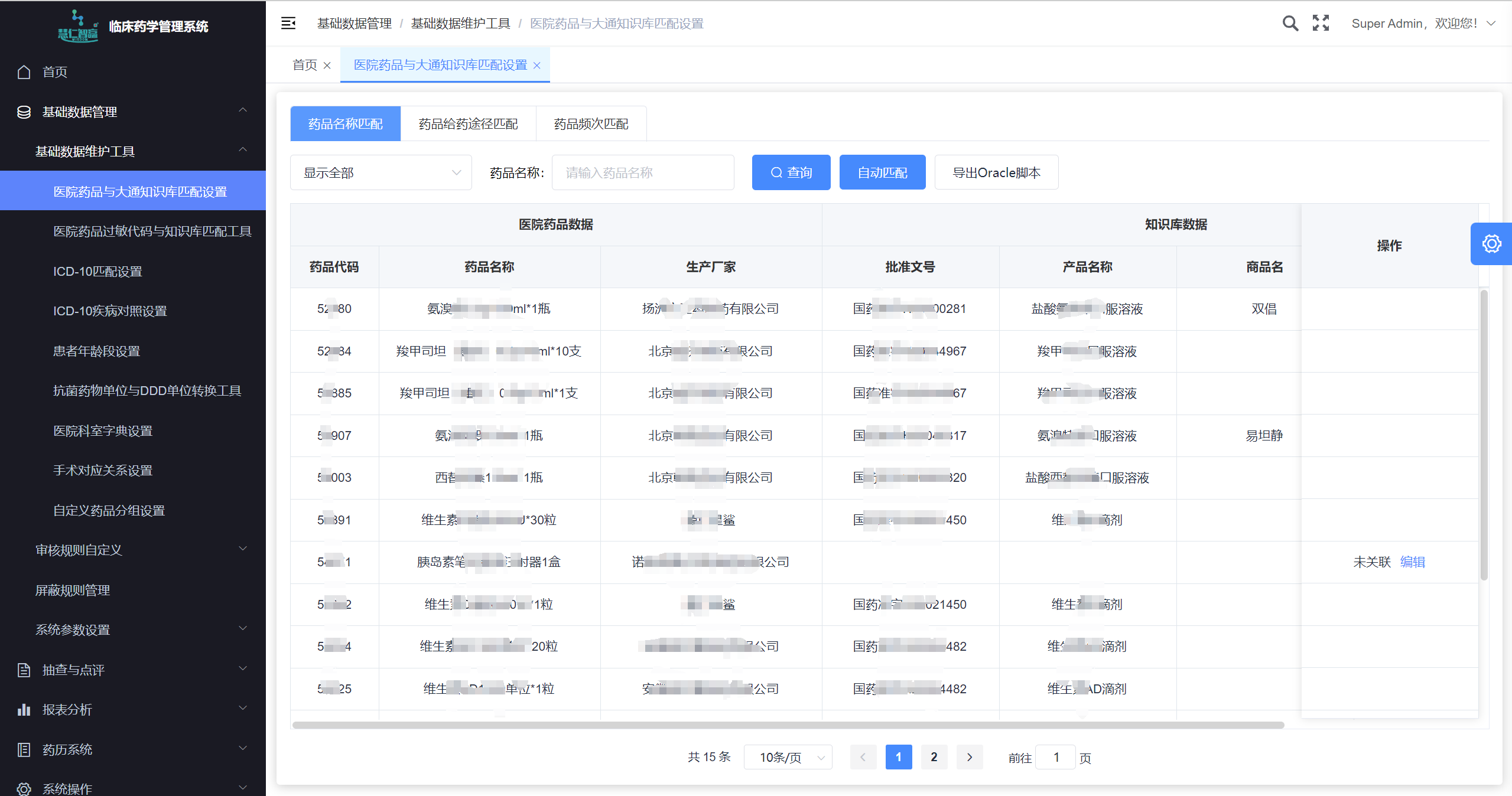
Task: Open the 显示全部 filter dropdown
Action: [x=381, y=172]
